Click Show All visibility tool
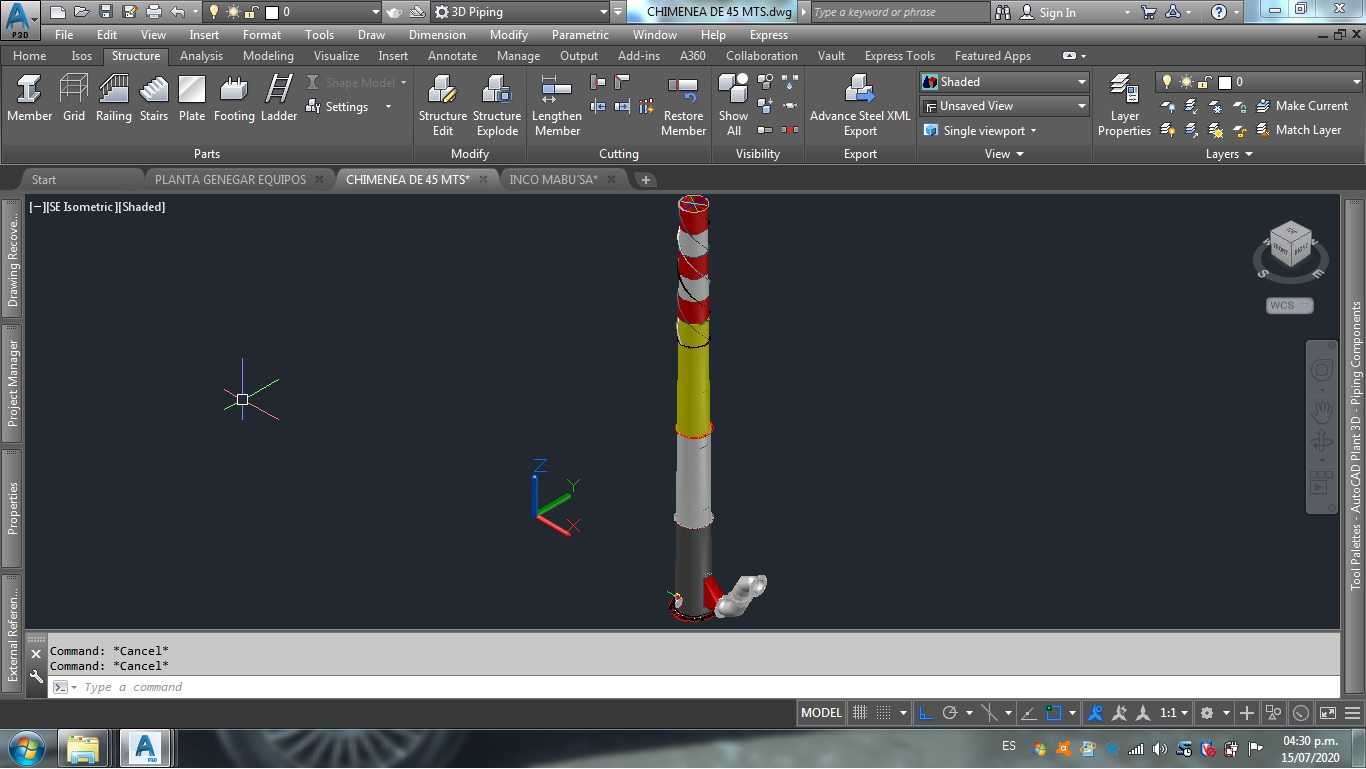Viewport: 1366px width, 769px height. pyautogui.click(x=733, y=105)
